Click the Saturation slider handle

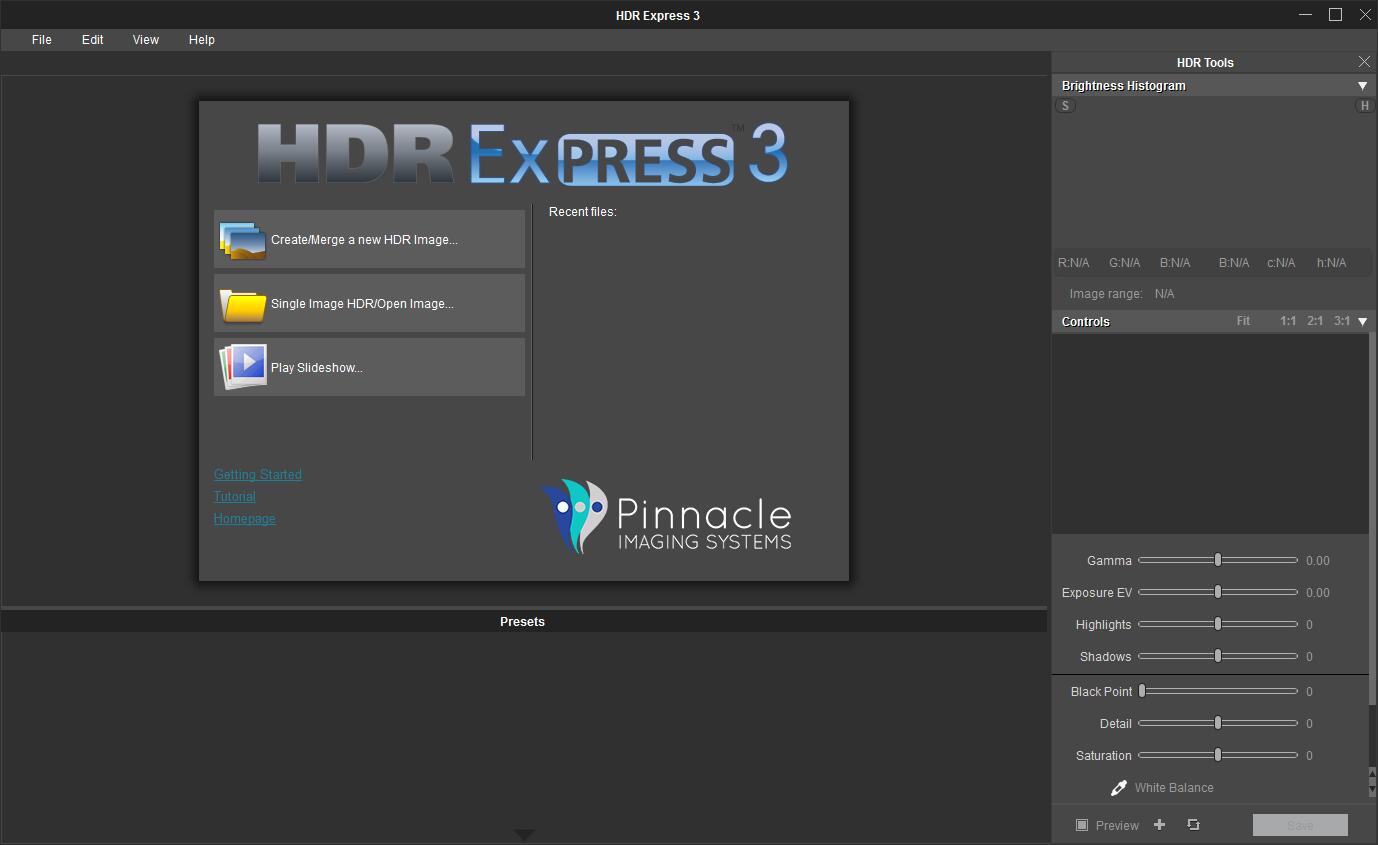point(1218,756)
